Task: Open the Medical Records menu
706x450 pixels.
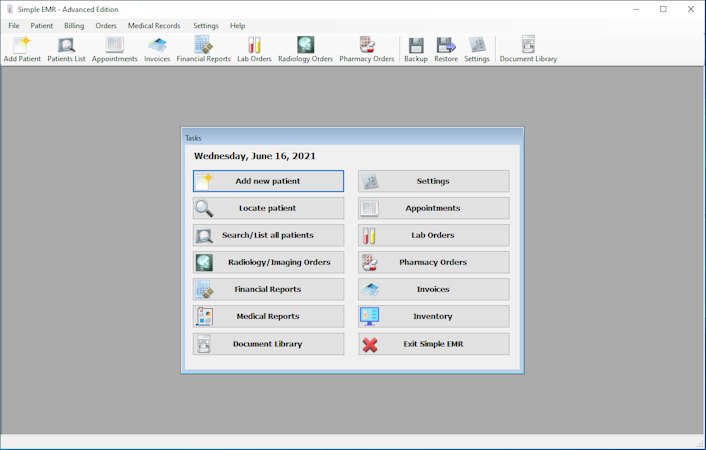Action: pyautogui.click(x=154, y=26)
